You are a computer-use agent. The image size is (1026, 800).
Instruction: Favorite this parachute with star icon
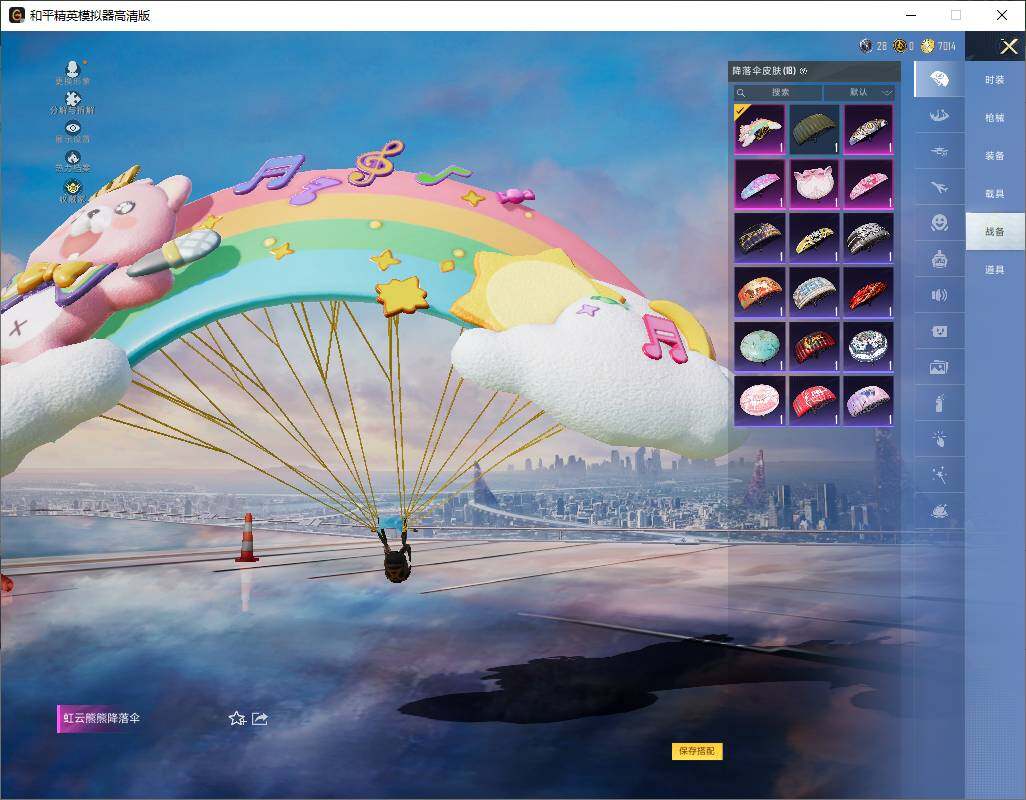tap(237, 718)
